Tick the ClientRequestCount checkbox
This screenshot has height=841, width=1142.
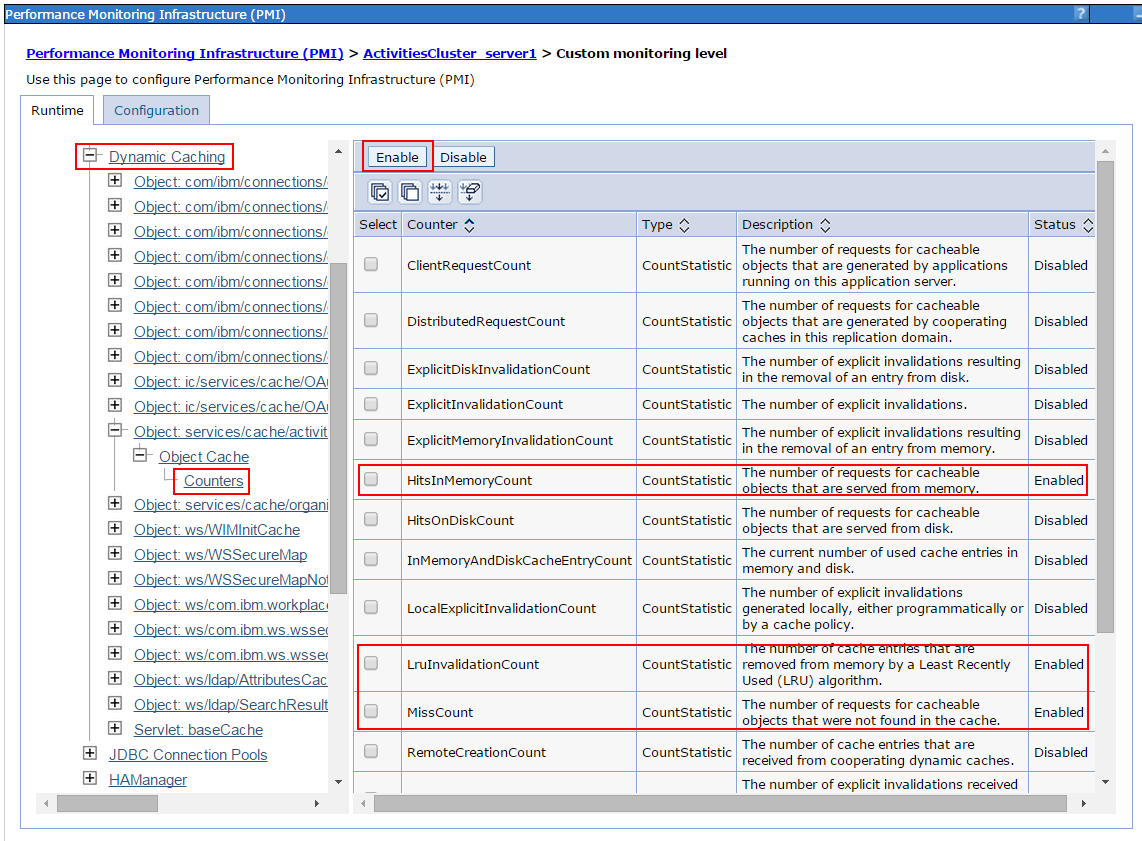(371, 265)
